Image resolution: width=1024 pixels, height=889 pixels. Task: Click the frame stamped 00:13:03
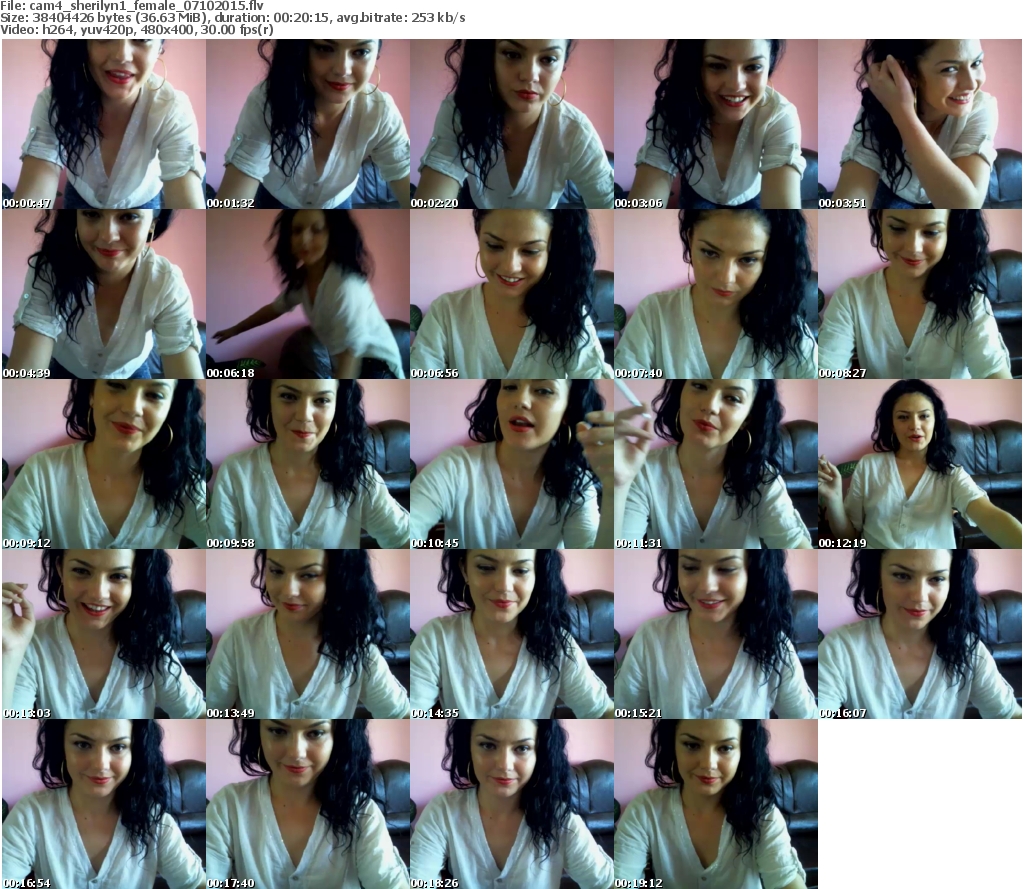click(104, 634)
